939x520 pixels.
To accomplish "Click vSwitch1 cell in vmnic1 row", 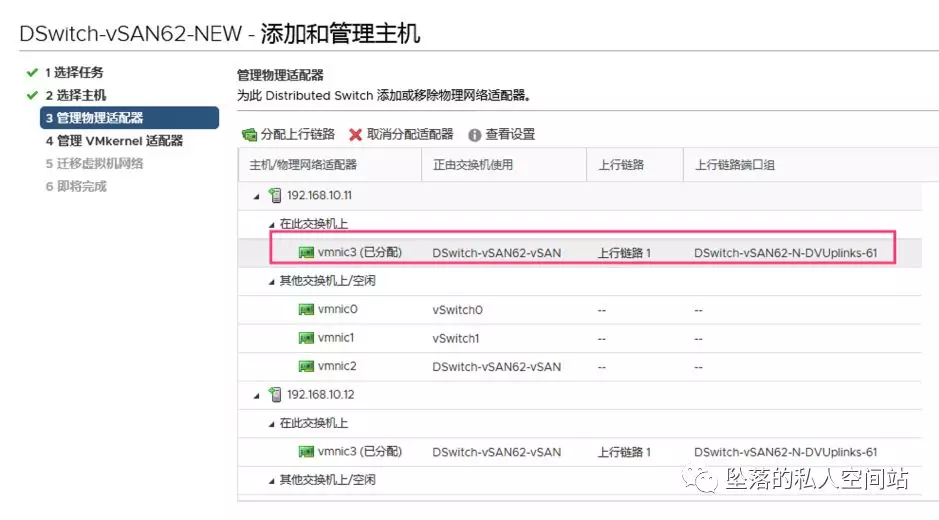I will click(456, 338).
